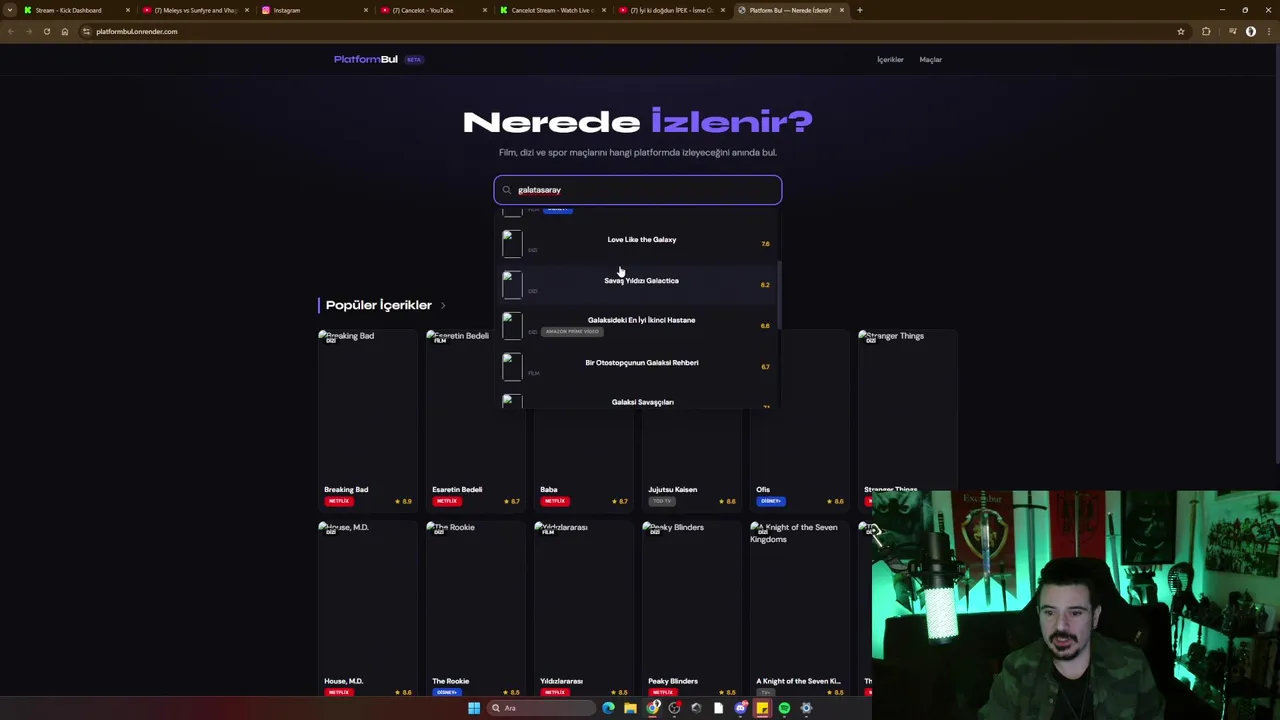Launch Microsoft Edge from the taskbar
The width and height of the screenshot is (1280, 720).
tap(608, 708)
